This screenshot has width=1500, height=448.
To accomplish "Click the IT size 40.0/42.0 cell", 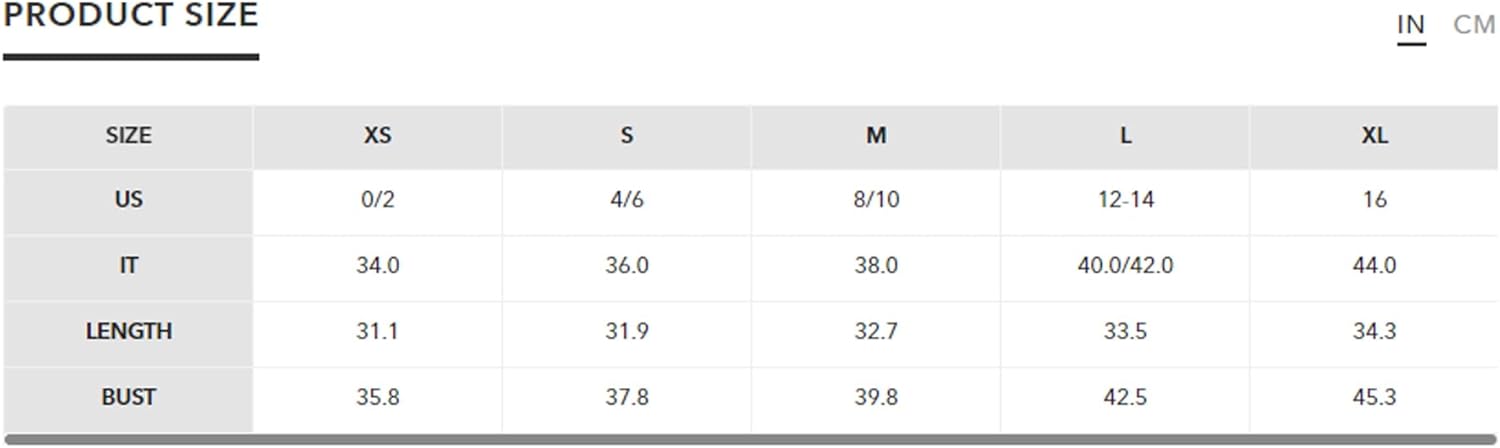I will tap(1125, 266).
